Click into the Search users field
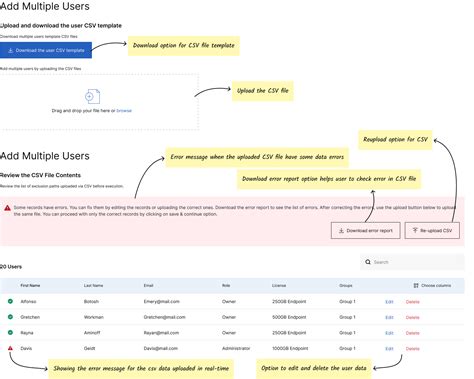474x379 pixels. (412, 262)
